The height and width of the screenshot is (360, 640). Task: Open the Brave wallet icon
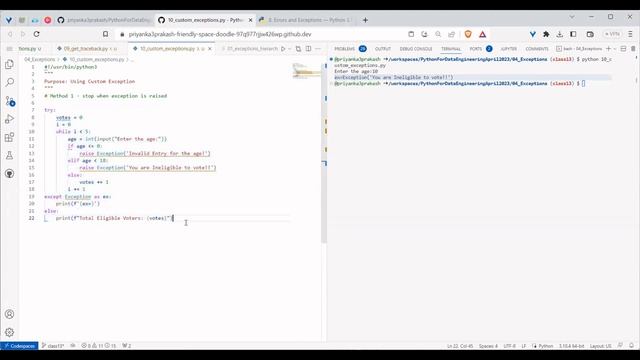pyautogui.click(x=590, y=34)
